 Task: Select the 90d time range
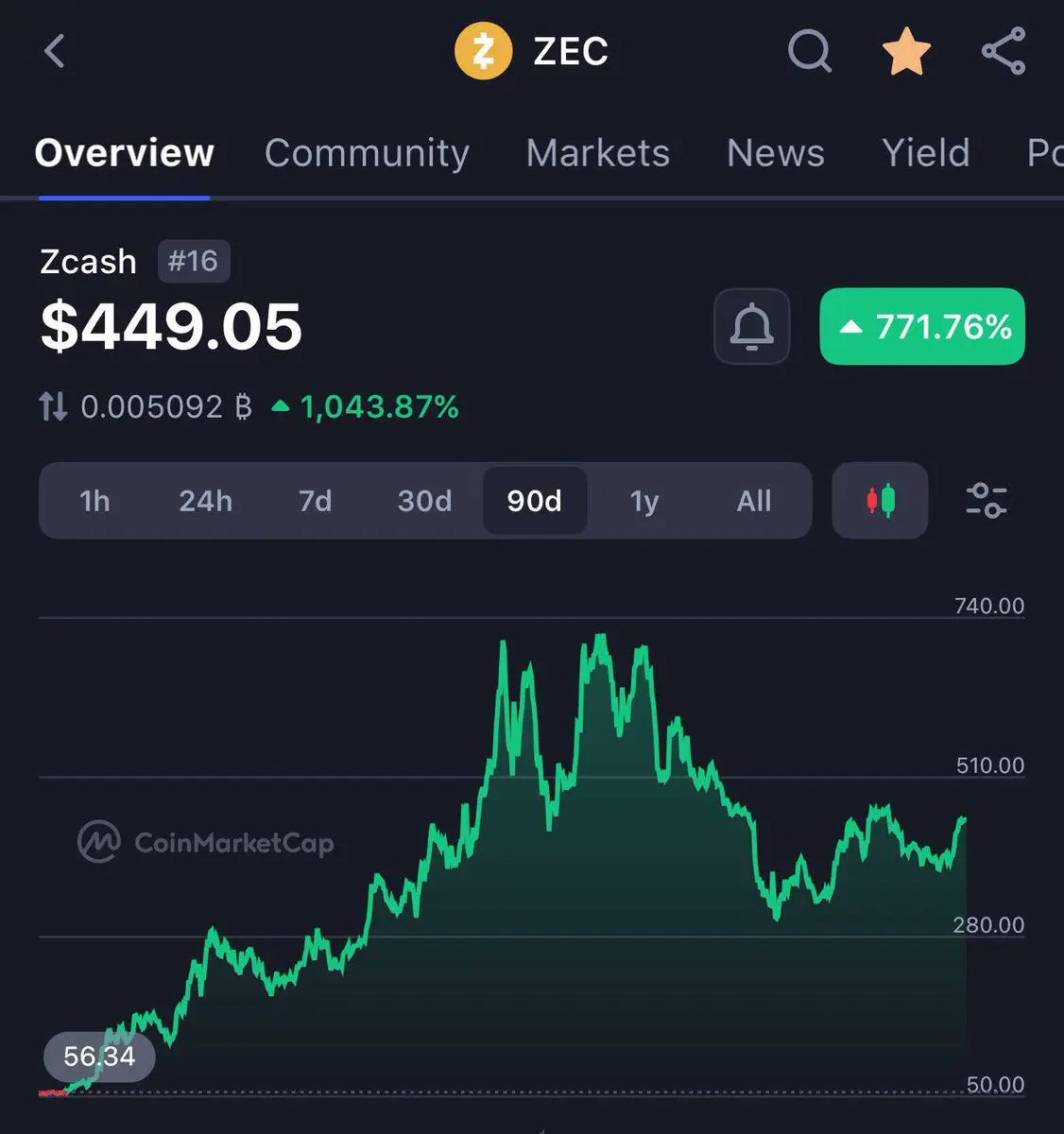pyautogui.click(x=535, y=500)
